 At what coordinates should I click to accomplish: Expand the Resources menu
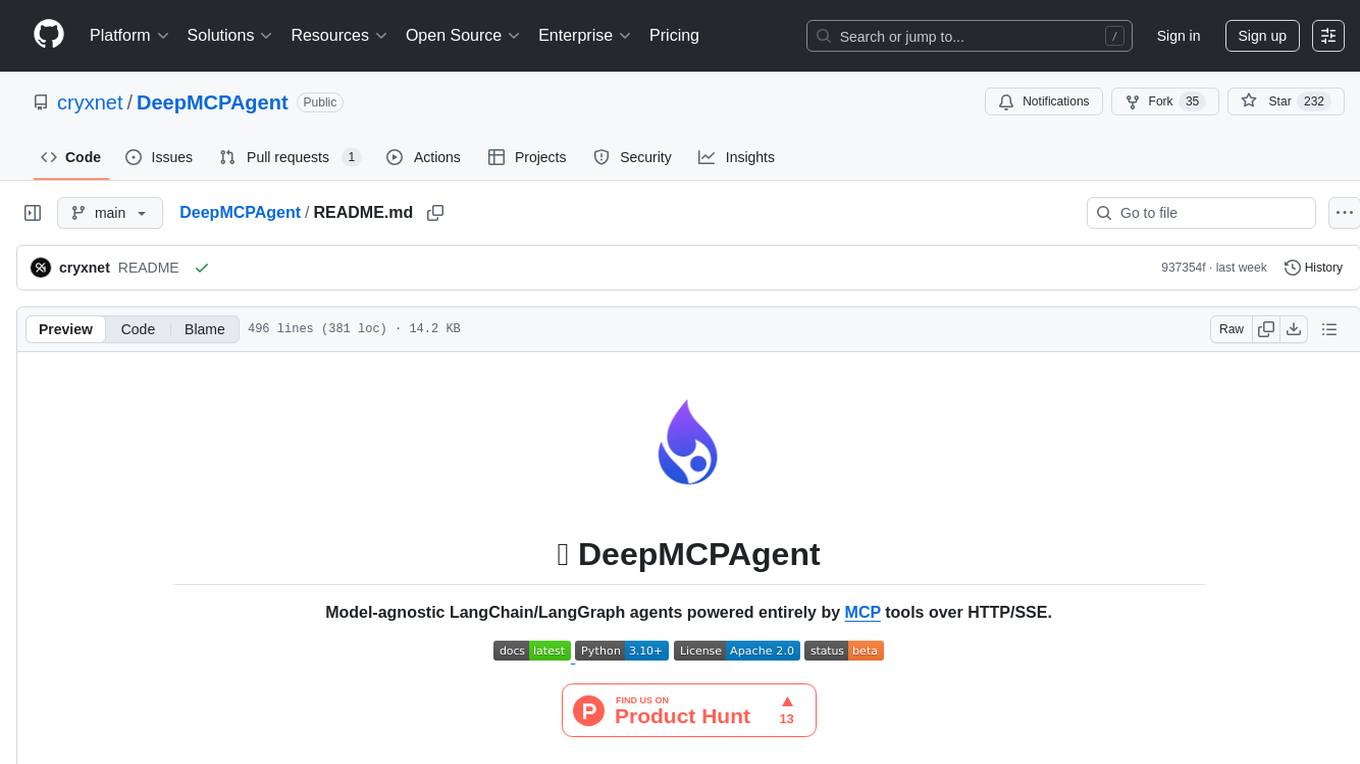point(339,35)
